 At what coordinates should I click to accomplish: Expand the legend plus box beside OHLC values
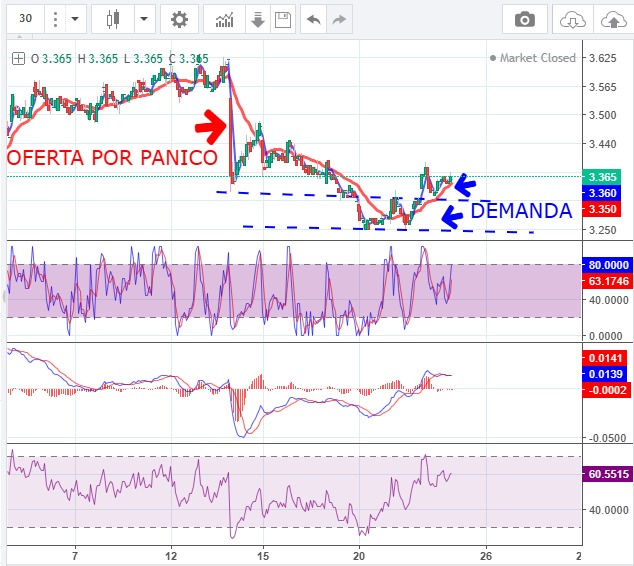point(16,58)
